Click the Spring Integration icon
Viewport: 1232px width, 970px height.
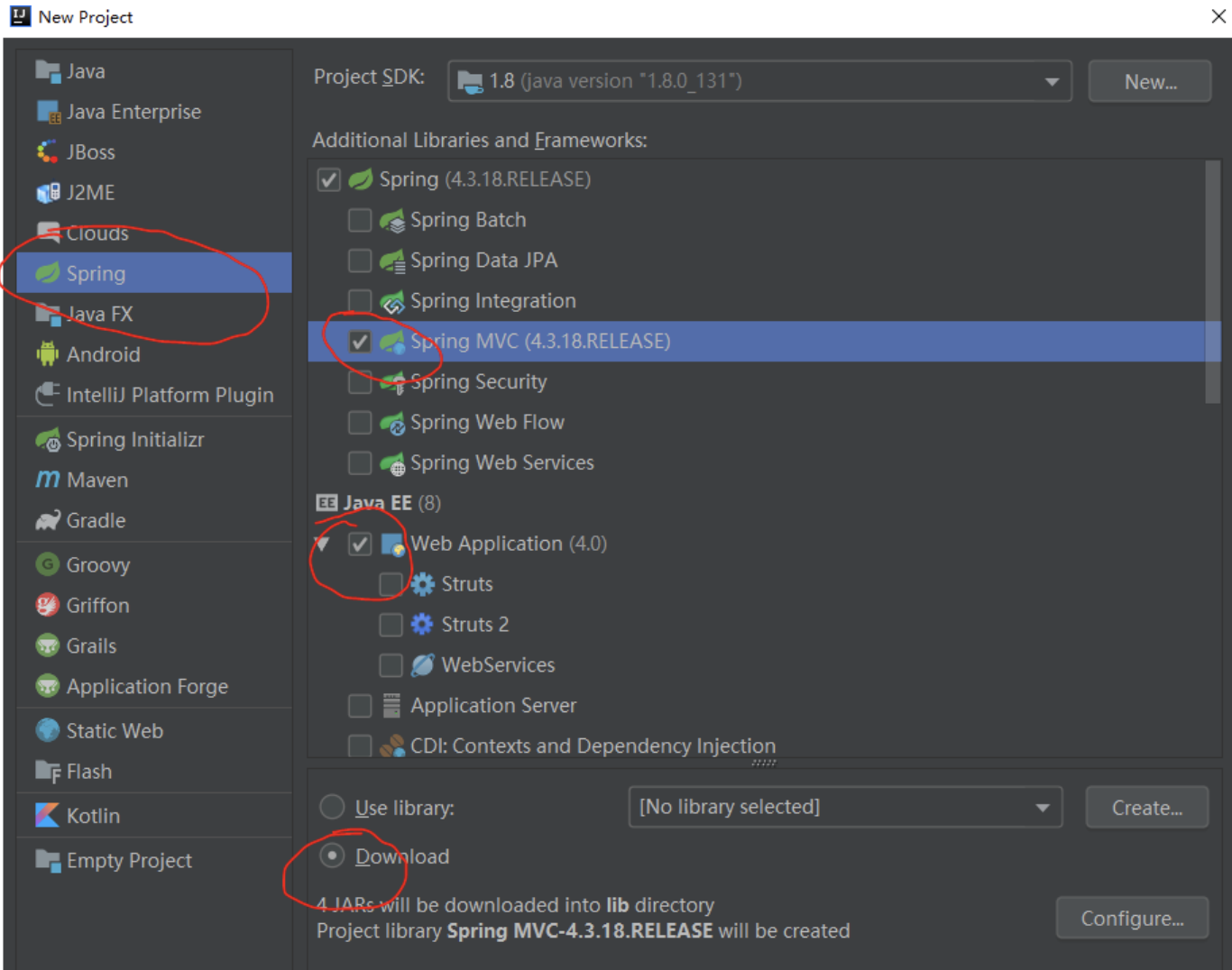click(392, 301)
